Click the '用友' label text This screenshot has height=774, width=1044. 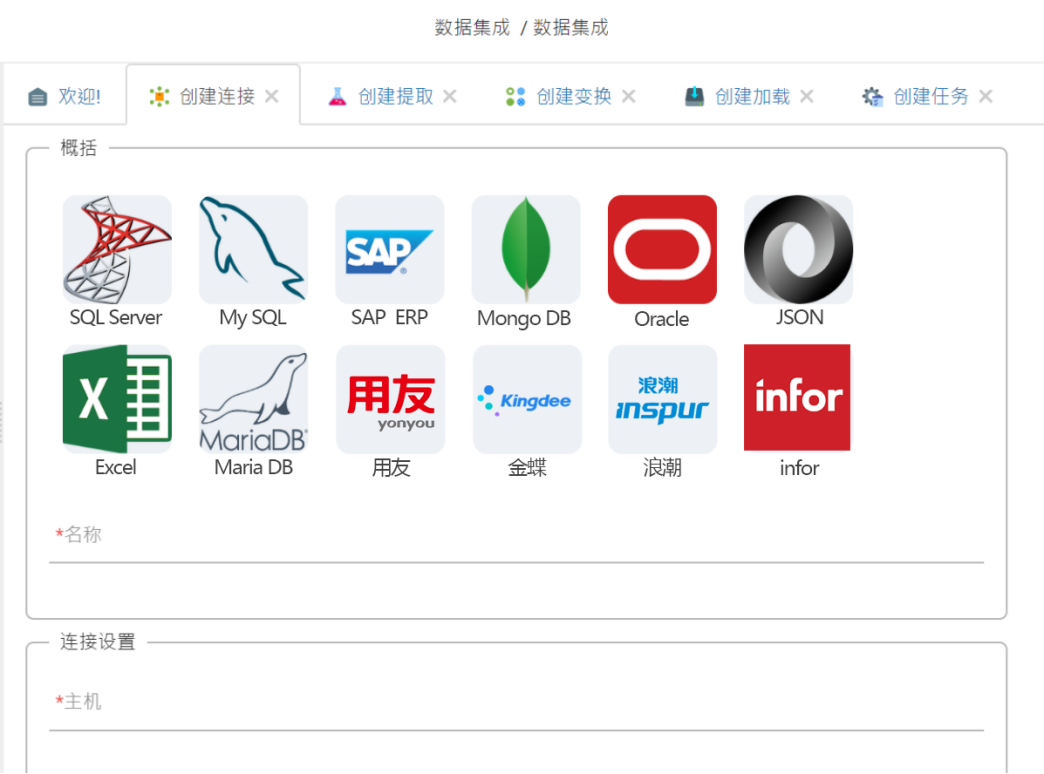pyautogui.click(x=391, y=468)
